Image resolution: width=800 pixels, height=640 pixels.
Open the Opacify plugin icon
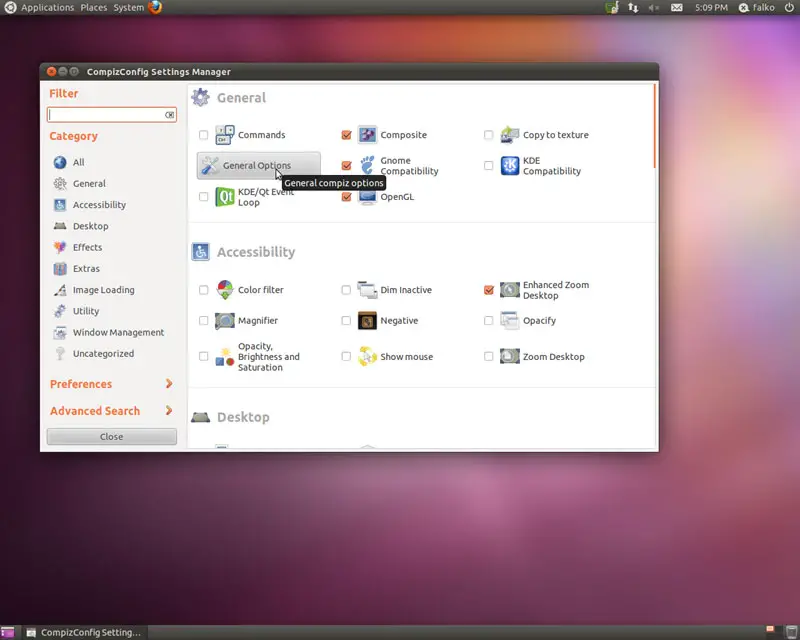(x=509, y=321)
